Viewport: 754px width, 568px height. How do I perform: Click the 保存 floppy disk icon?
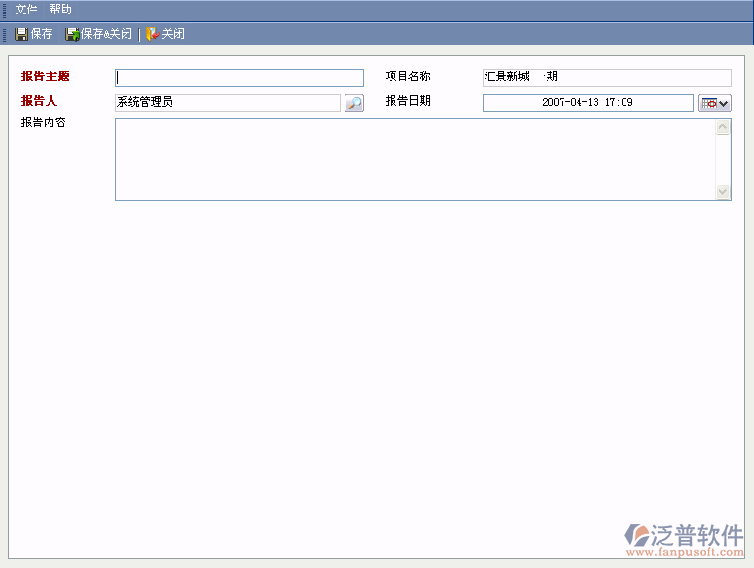click(21, 34)
